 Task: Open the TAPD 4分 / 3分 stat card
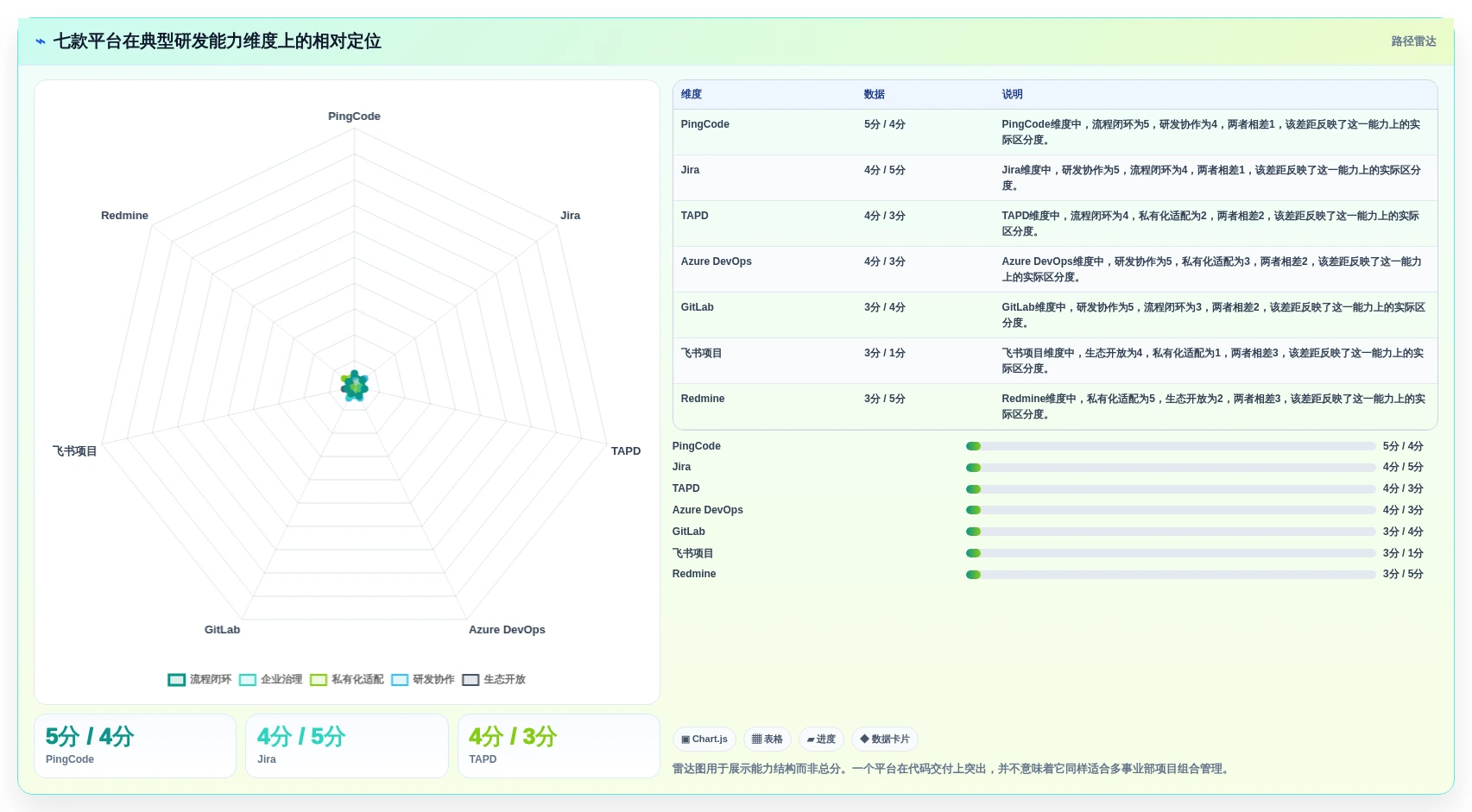click(x=559, y=746)
